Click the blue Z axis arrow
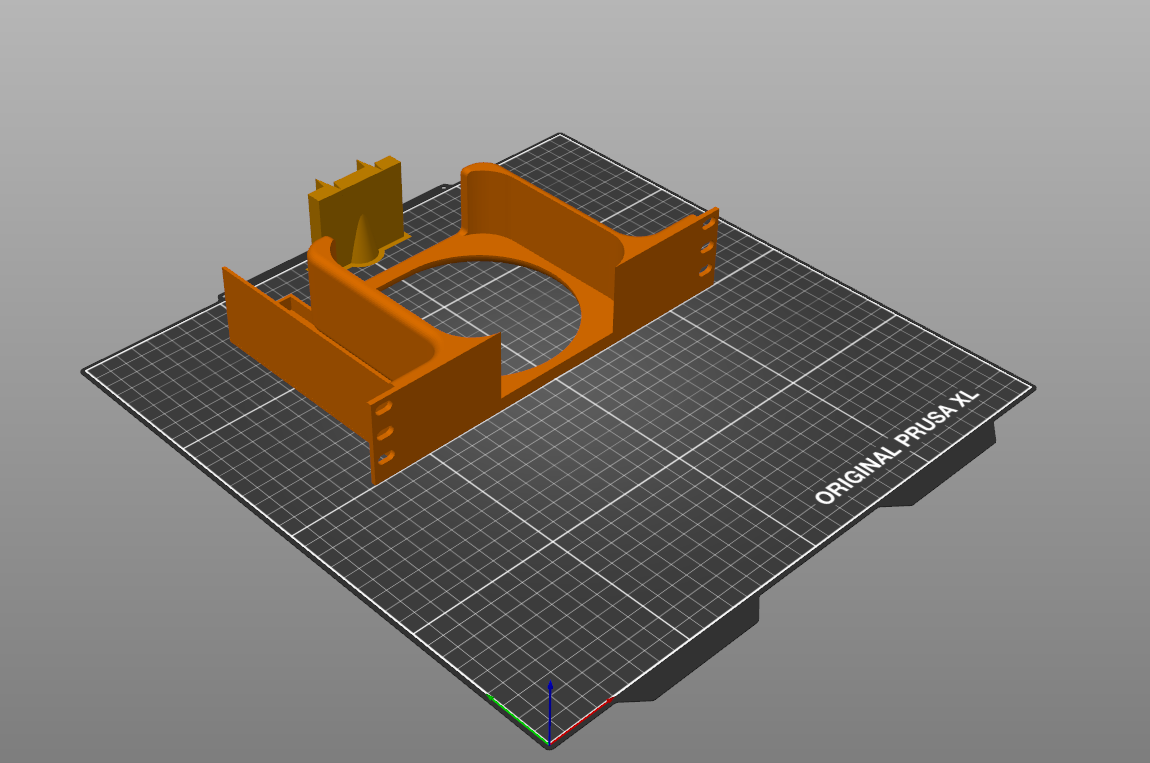 point(550,708)
